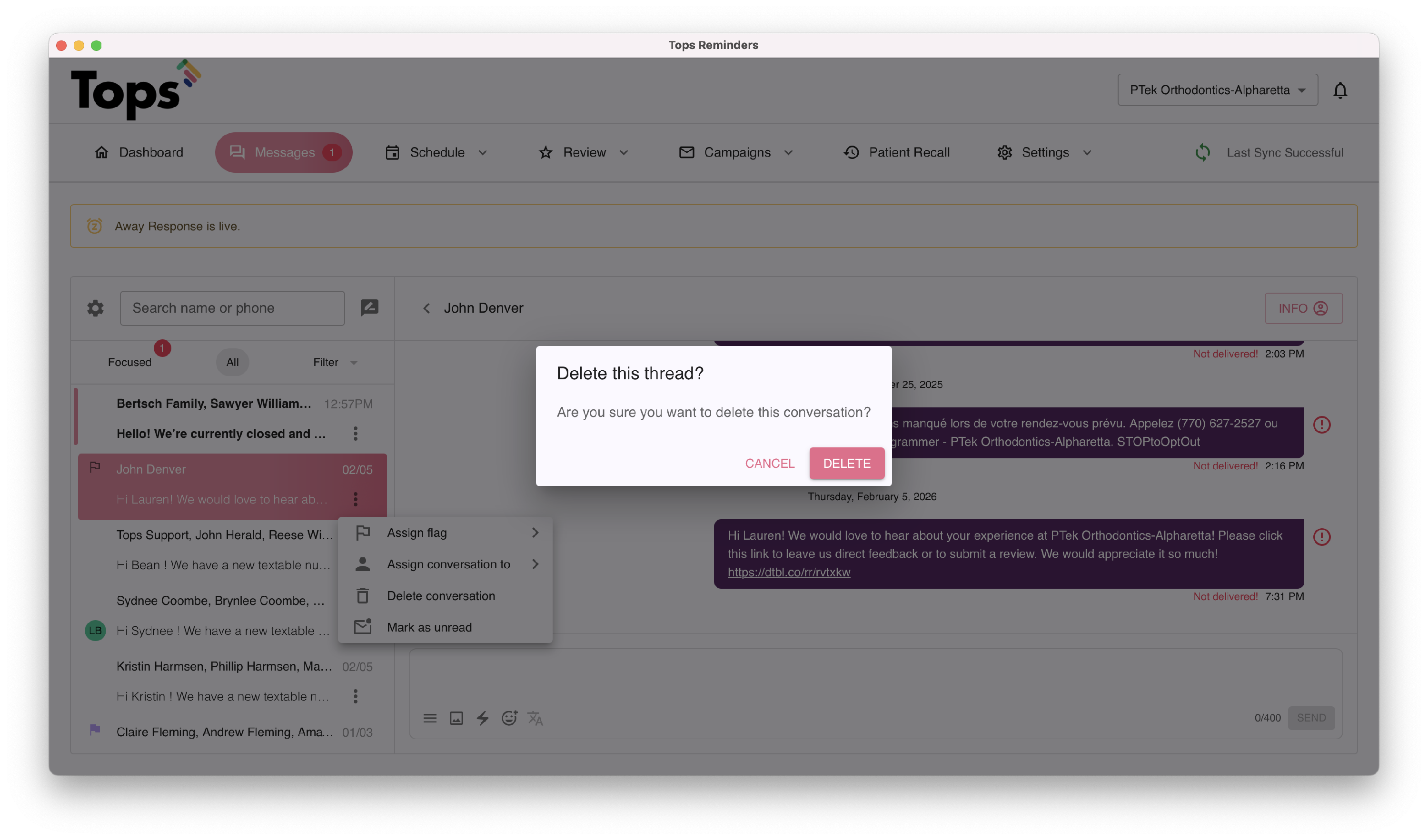Click the Search name or phone field
Image resolution: width=1428 pixels, height=840 pixels.
point(232,308)
